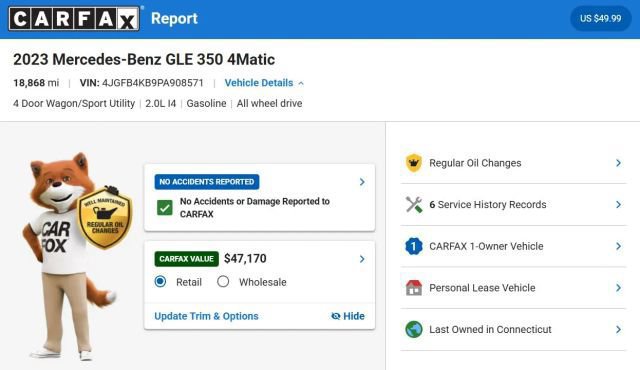
Task: Expand Service History Records row chevron
Action: point(618,204)
